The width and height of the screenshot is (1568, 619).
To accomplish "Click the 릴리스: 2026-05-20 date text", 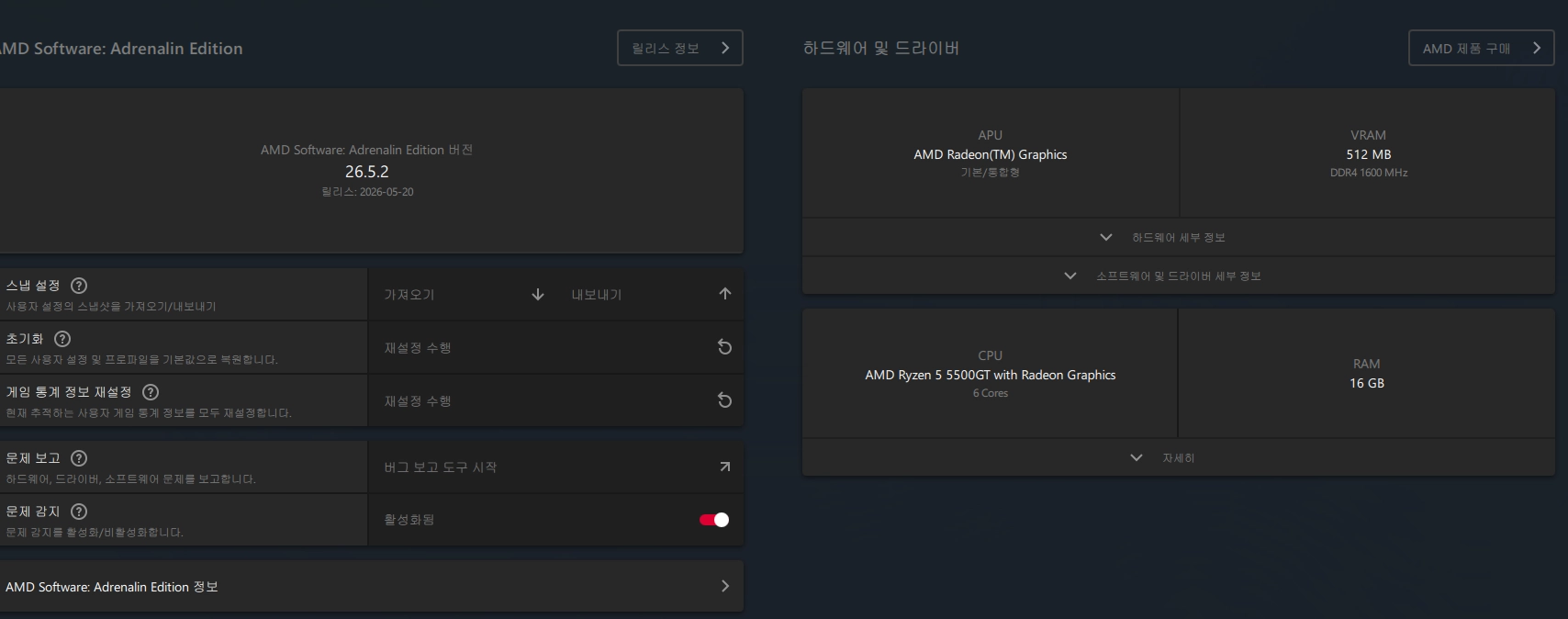I will [367, 192].
